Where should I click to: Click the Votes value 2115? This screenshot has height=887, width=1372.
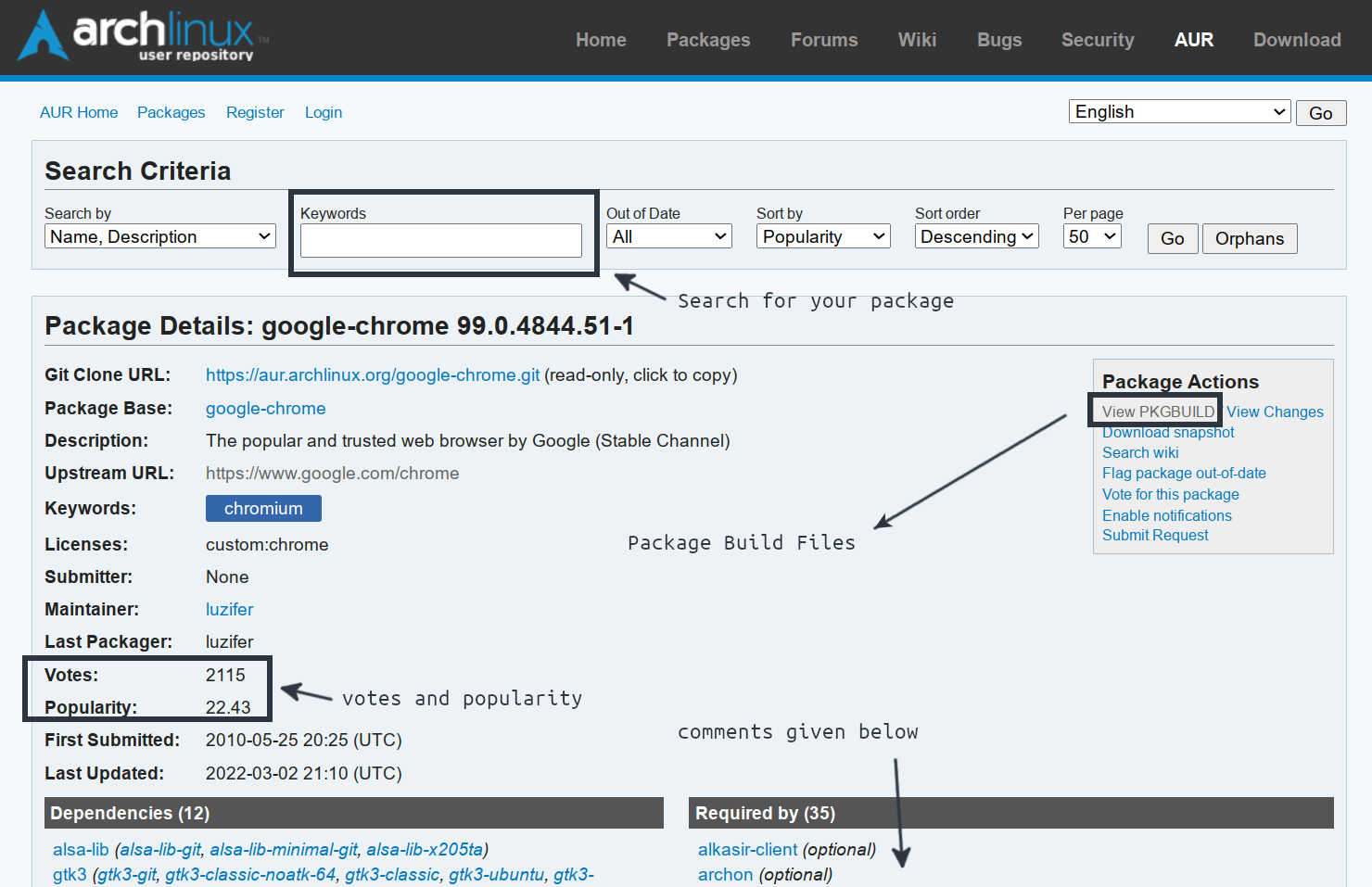click(x=225, y=675)
